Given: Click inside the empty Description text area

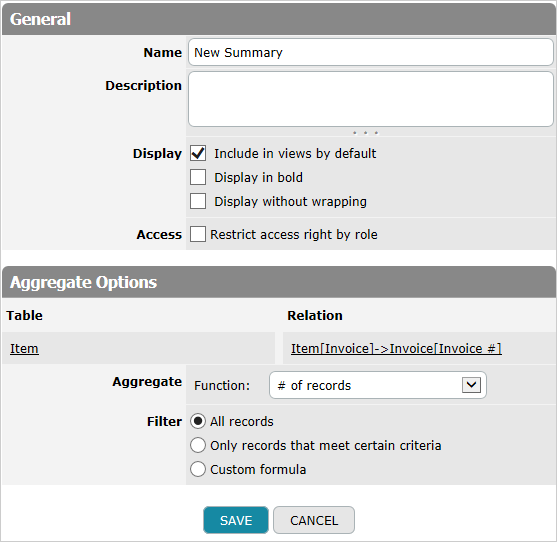Looking at the screenshot, I should click(371, 99).
